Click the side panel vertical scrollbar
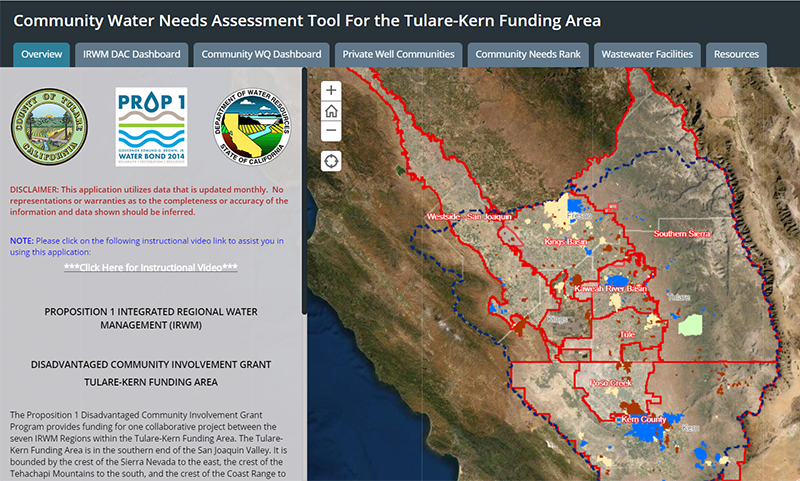The image size is (800, 481). (305, 191)
